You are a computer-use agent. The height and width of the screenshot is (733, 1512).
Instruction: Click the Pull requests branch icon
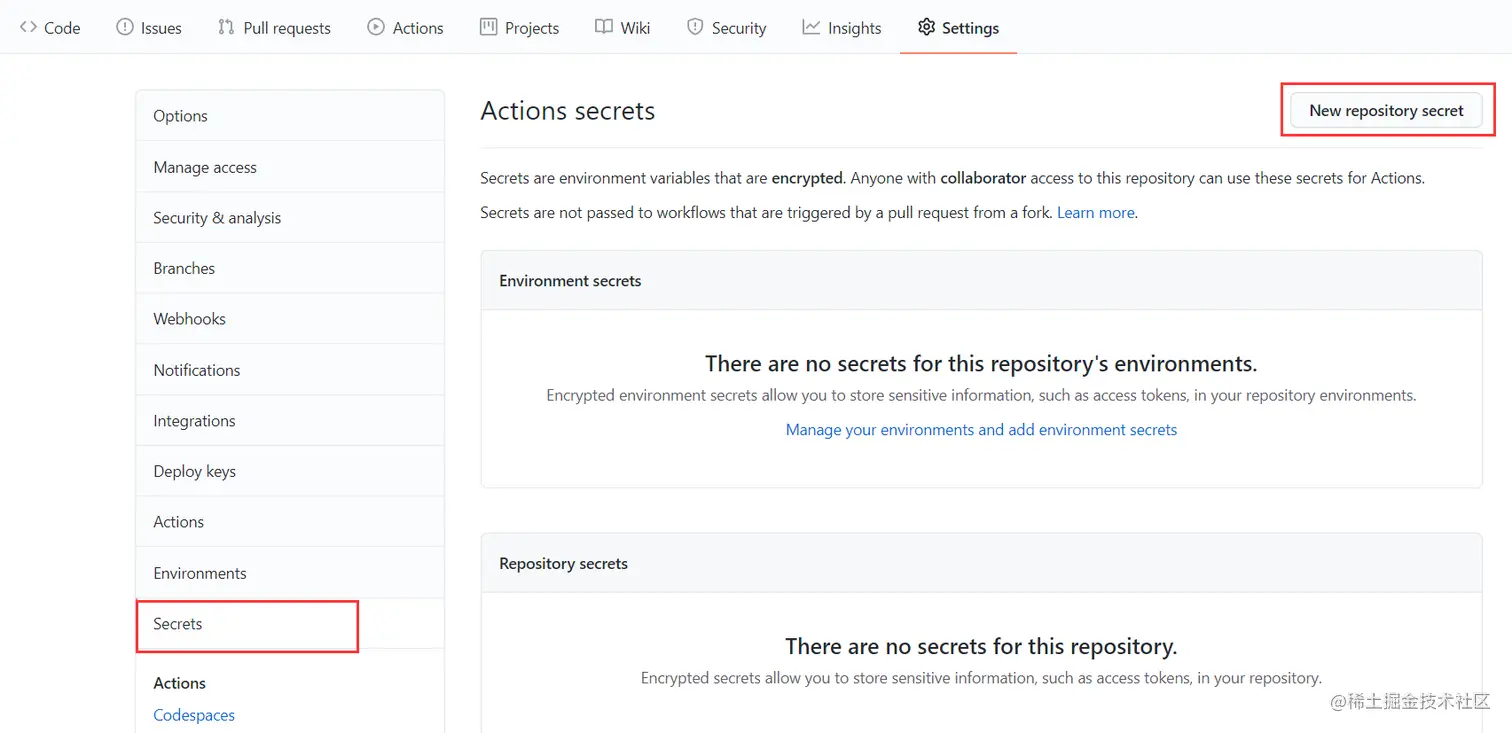(226, 28)
